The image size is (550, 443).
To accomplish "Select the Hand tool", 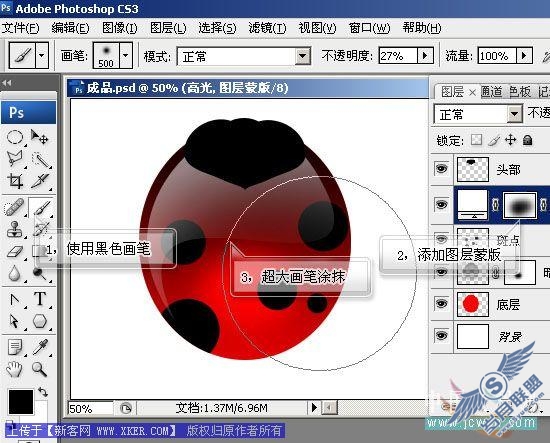I will [x=14, y=369].
